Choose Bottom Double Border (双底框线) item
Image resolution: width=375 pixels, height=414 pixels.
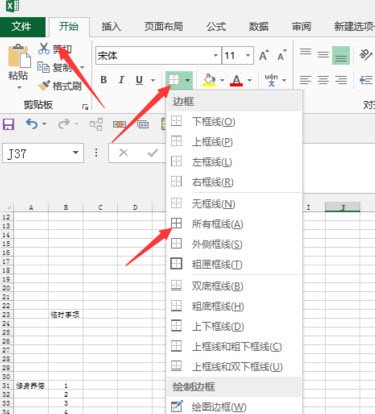click(234, 286)
